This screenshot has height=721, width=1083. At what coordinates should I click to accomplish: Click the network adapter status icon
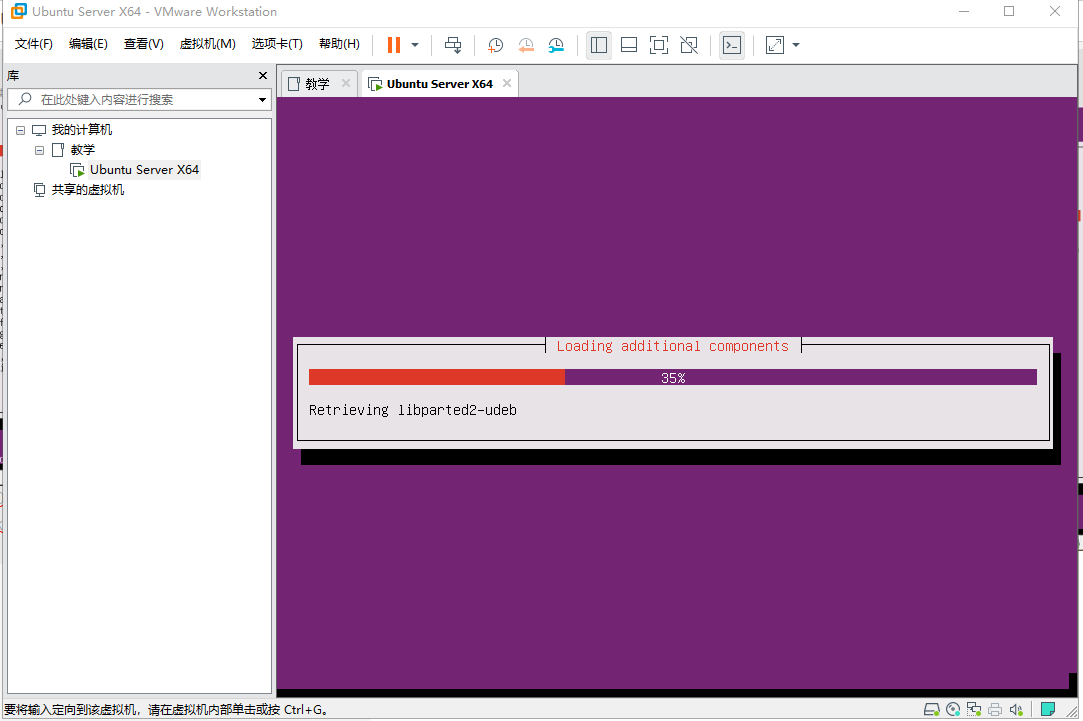click(x=974, y=709)
